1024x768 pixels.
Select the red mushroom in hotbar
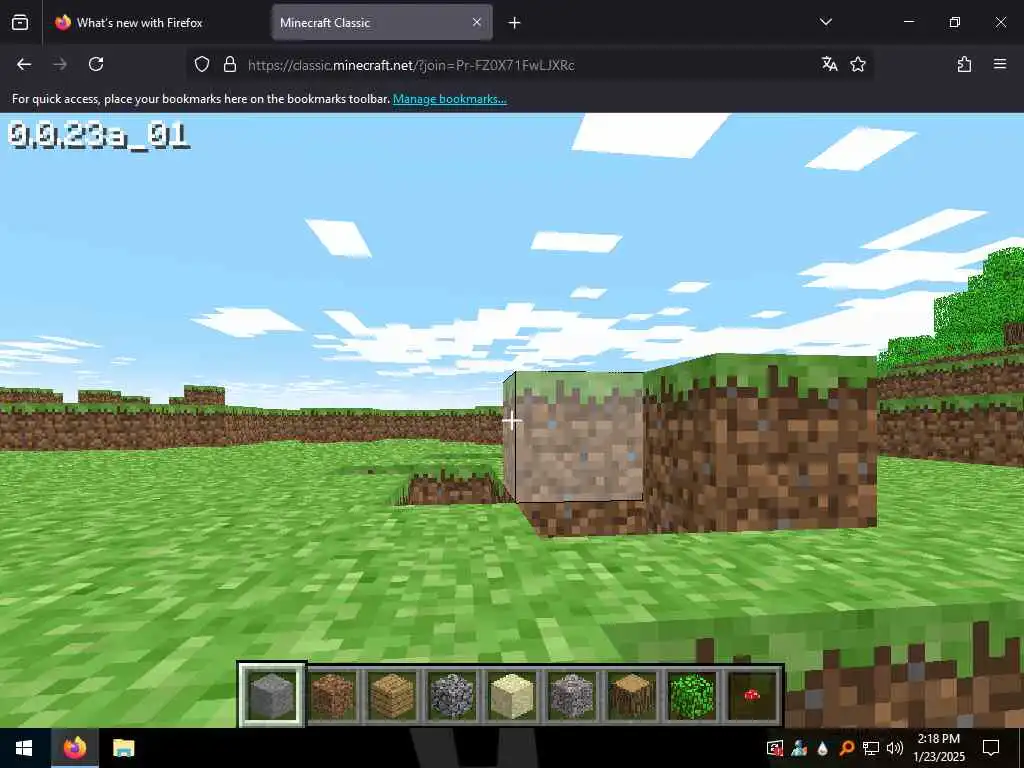[752, 696]
